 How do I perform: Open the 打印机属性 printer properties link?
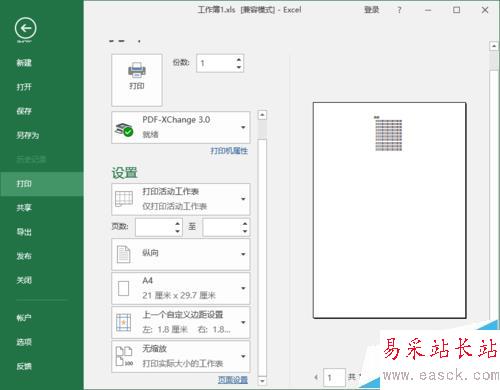pyautogui.click(x=229, y=151)
